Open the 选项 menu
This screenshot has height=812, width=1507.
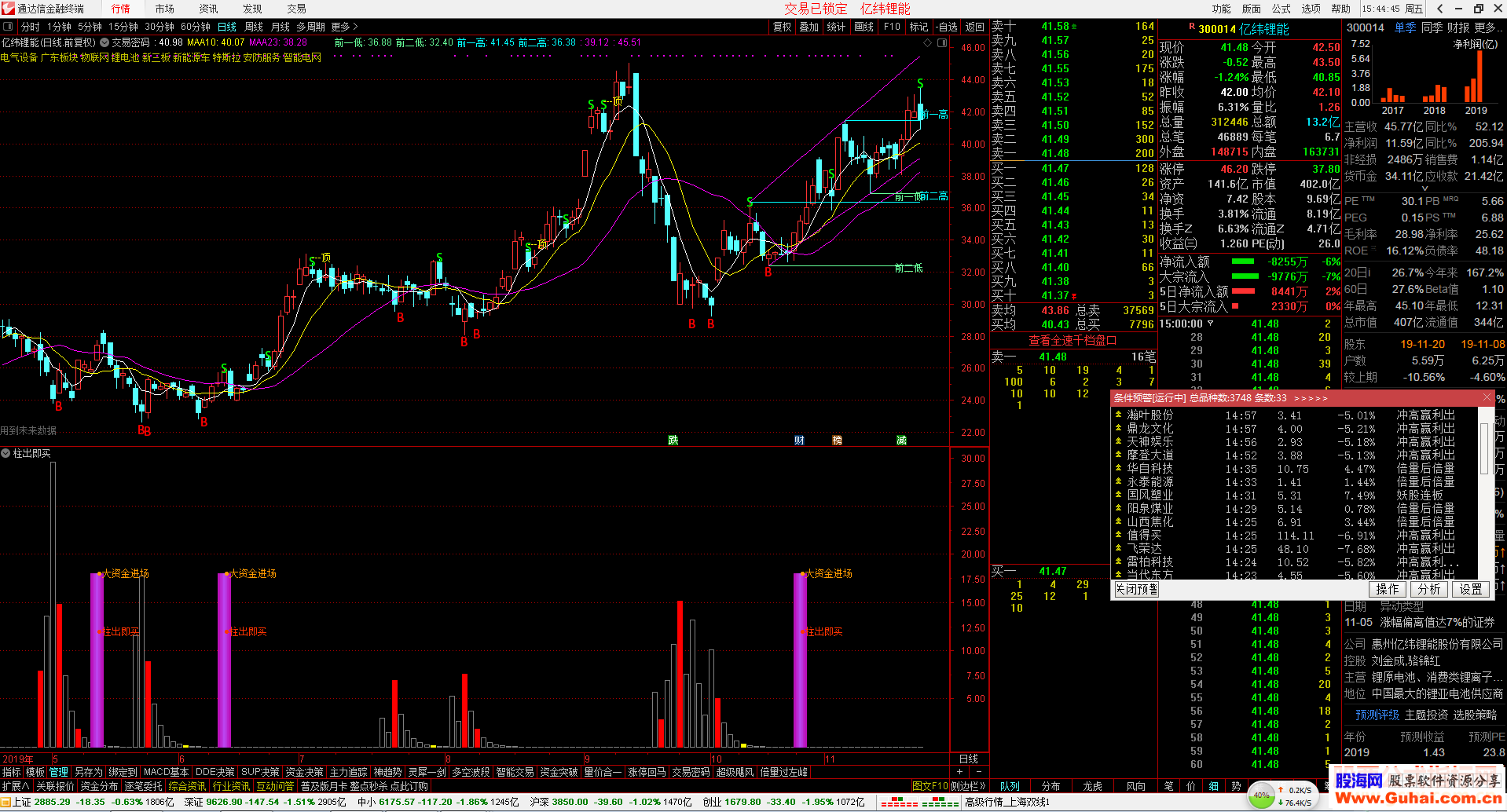(x=1311, y=9)
